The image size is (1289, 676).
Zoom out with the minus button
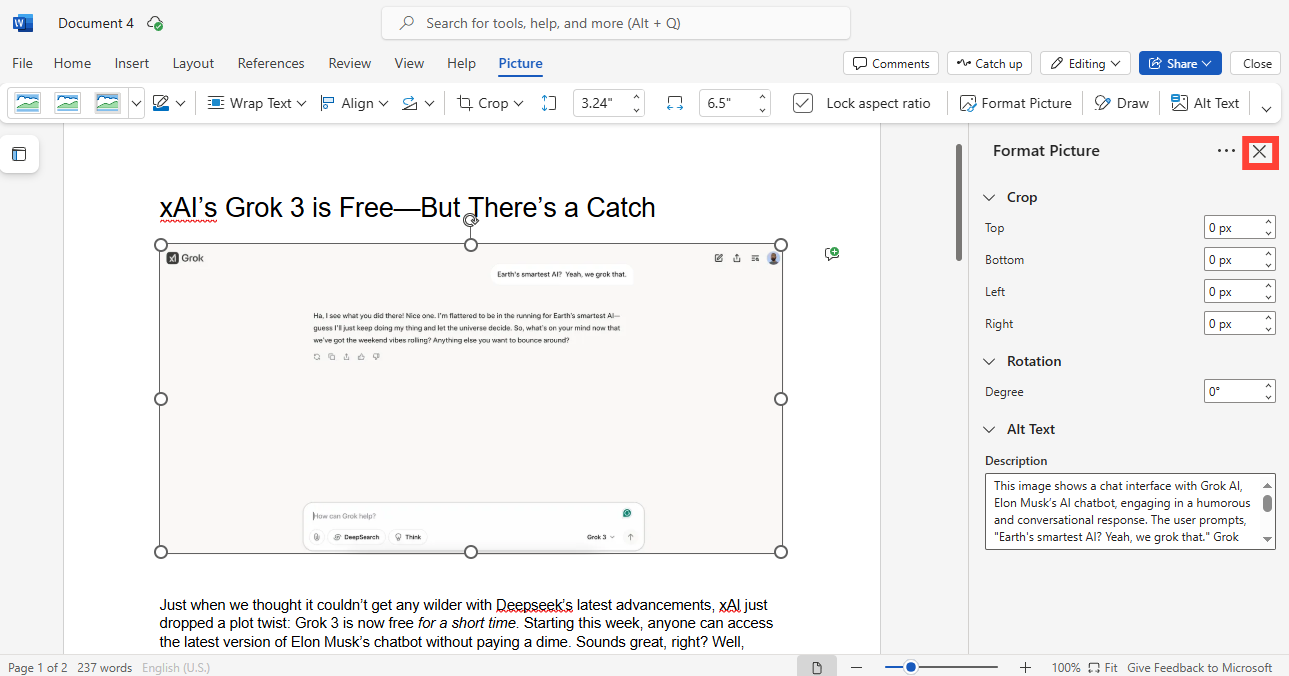(855, 667)
